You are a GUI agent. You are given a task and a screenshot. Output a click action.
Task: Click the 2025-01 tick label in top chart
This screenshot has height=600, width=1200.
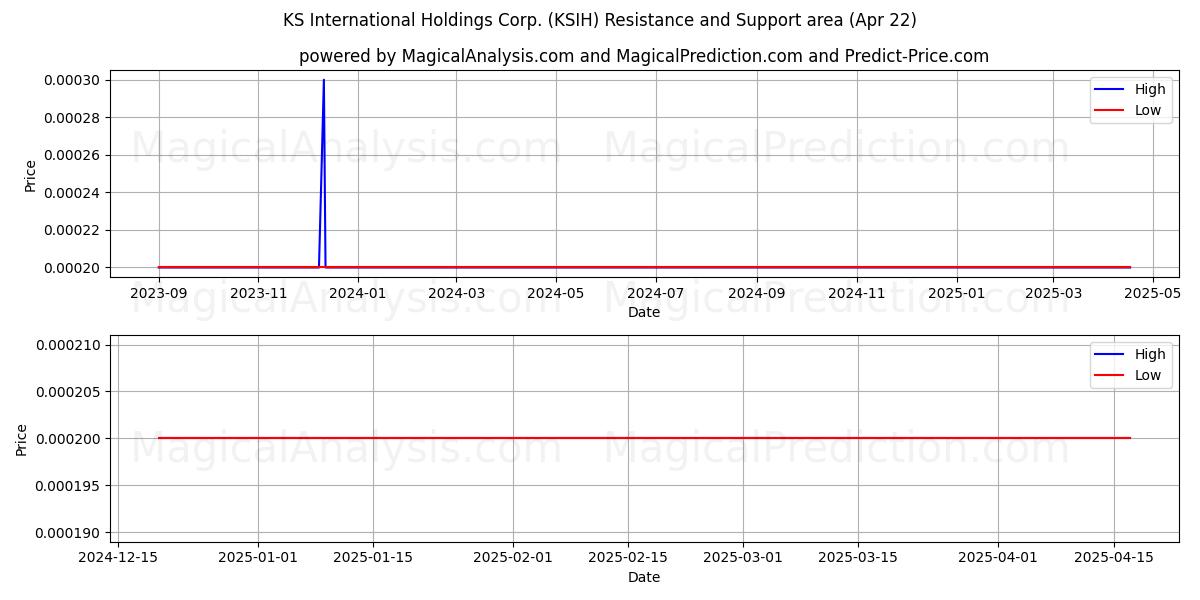click(x=957, y=293)
